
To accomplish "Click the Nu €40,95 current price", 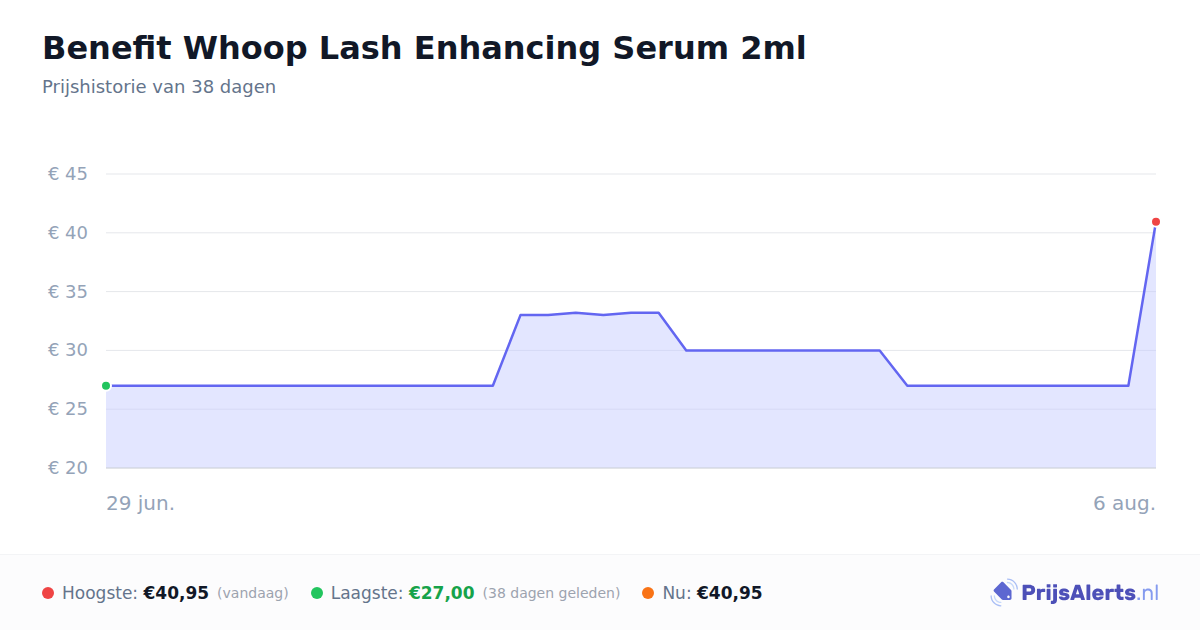I will (x=729, y=593).
